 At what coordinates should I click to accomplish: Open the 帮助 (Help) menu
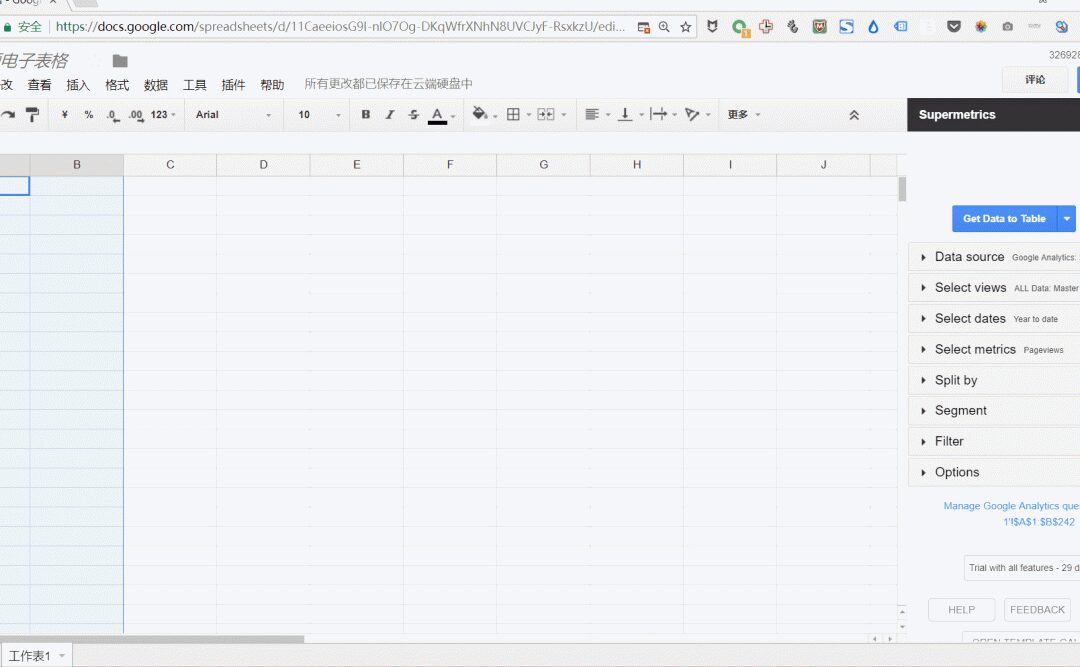coord(272,85)
